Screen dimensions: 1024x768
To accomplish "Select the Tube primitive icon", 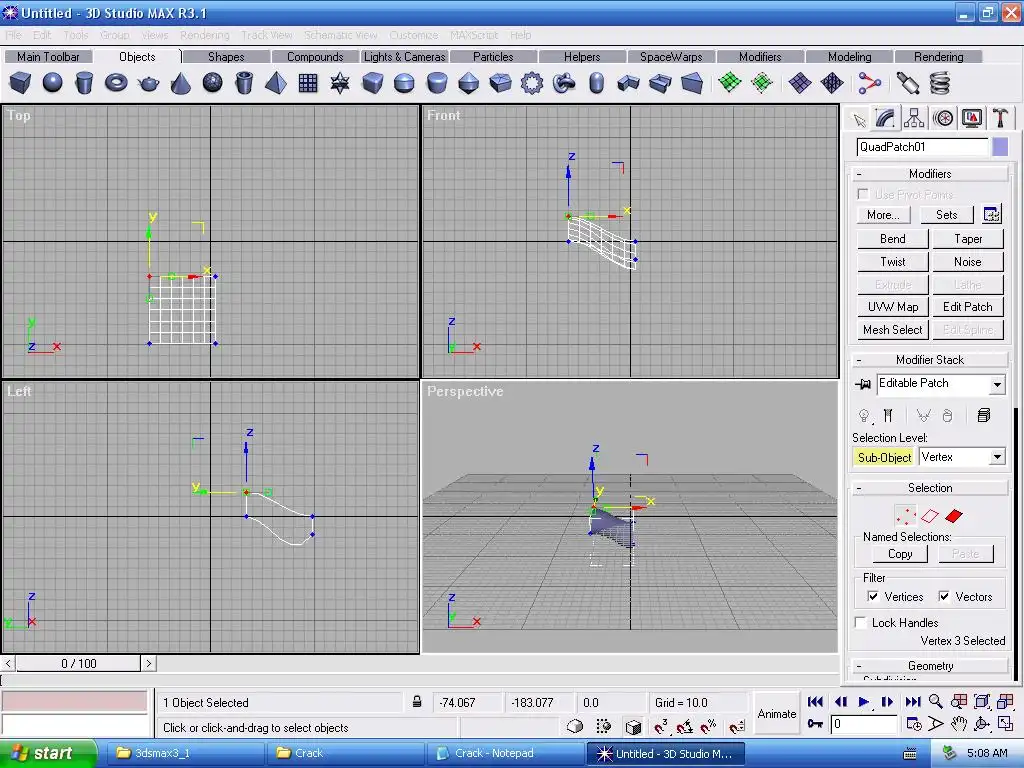I will tap(244, 84).
